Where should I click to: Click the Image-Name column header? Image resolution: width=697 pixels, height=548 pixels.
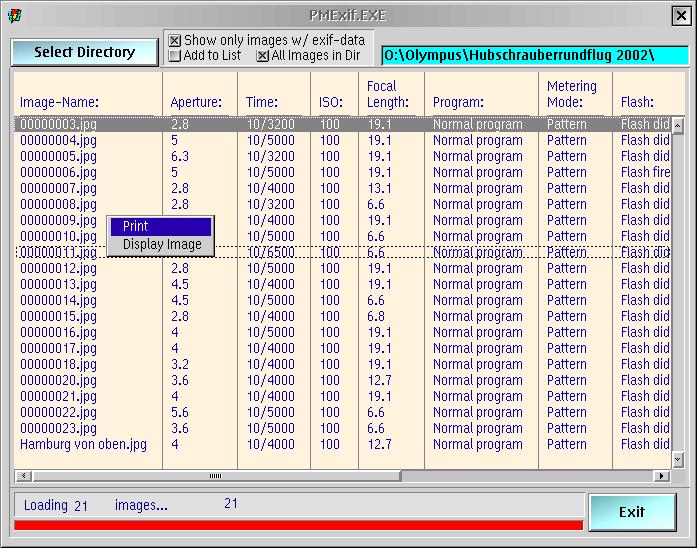point(60,102)
